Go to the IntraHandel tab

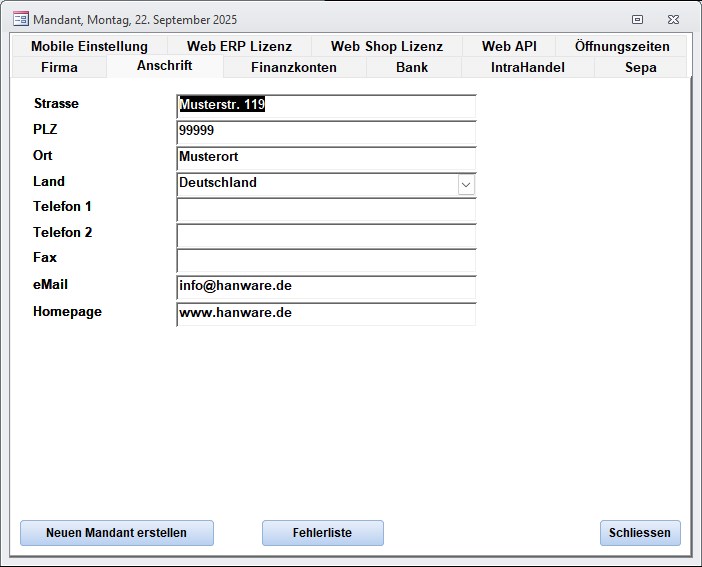[x=527, y=67]
